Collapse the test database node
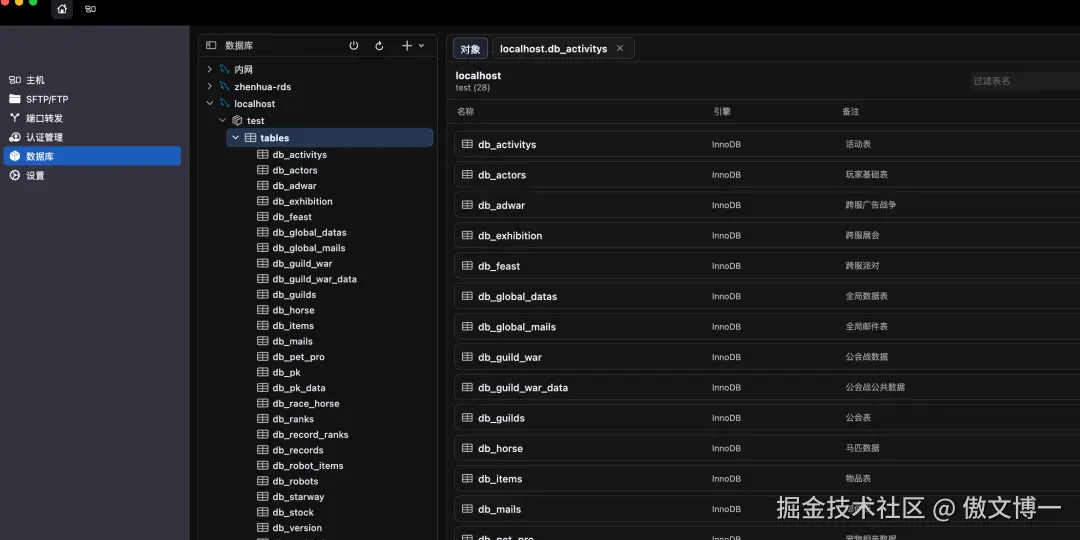This screenshot has height=540, width=1080. 222,121
